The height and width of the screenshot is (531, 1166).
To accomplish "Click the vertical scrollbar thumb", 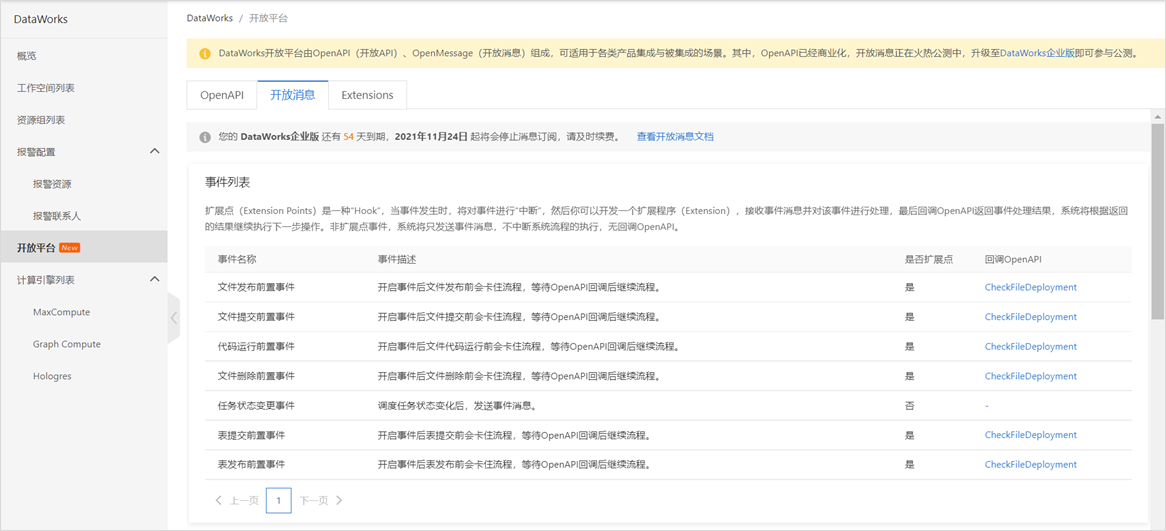I will [x=1156, y=222].
